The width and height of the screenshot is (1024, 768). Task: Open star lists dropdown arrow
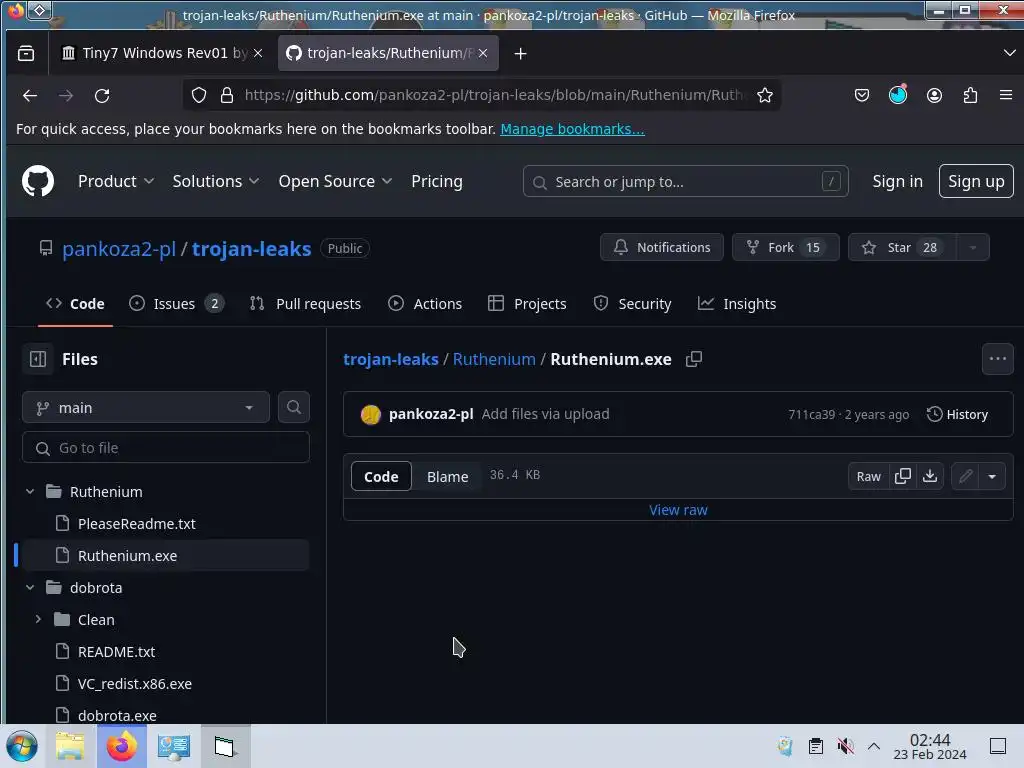(x=973, y=248)
